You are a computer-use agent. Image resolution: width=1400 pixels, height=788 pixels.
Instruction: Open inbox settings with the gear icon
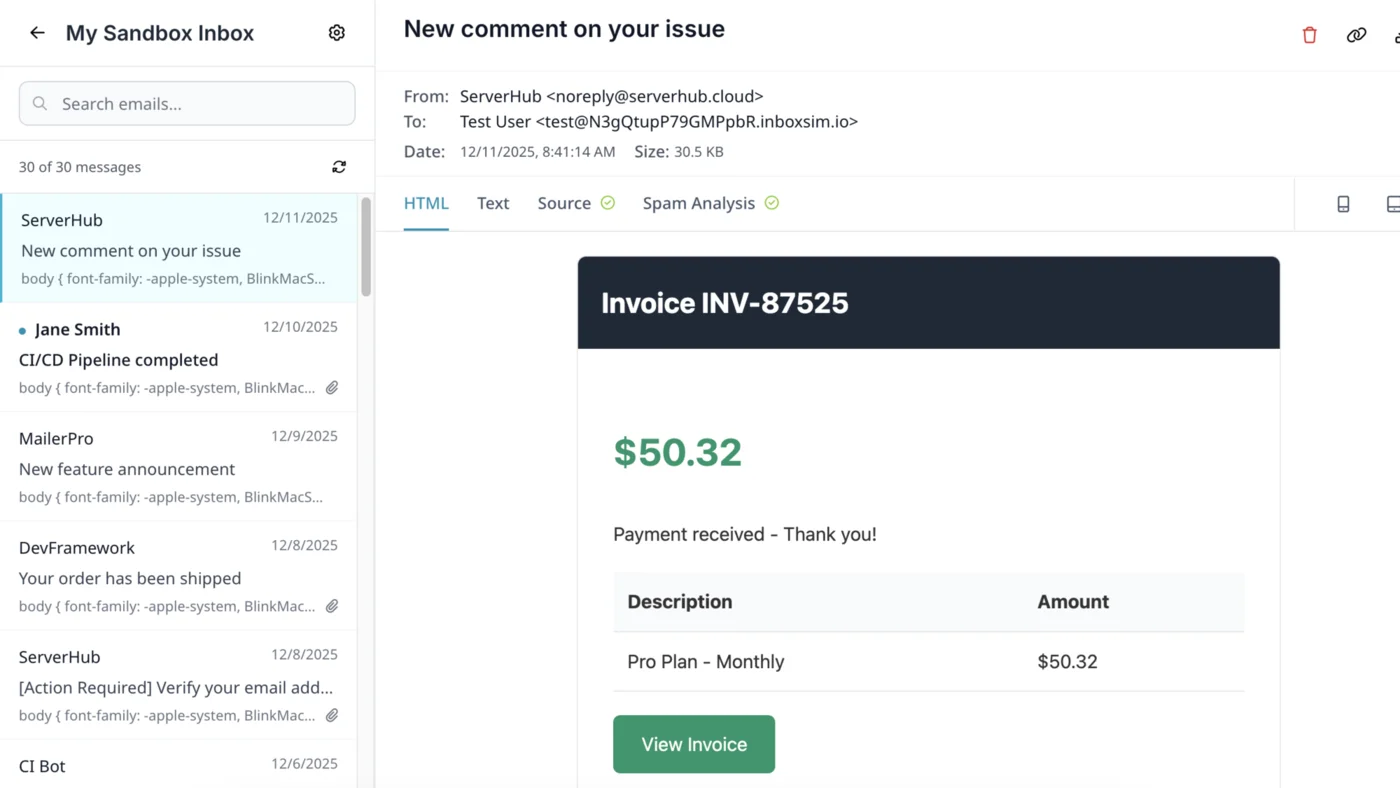tap(337, 32)
